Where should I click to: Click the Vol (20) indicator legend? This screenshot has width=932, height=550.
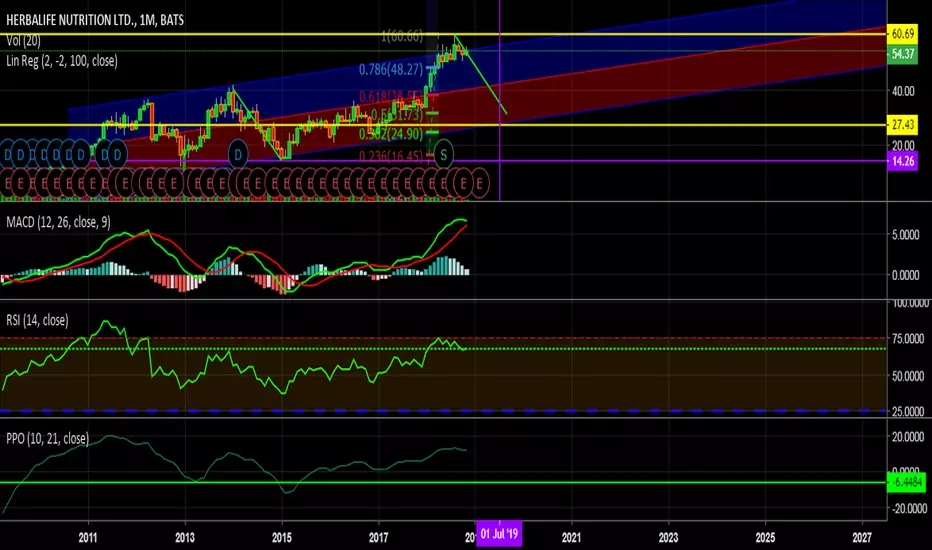pyautogui.click(x=23, y=41)
